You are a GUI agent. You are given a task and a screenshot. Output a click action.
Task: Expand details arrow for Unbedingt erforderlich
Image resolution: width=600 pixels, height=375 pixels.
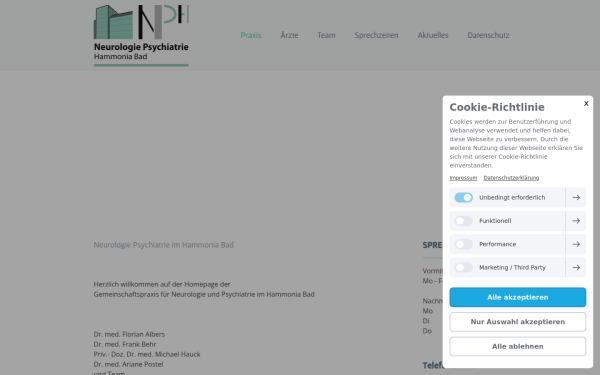[576, 197]
